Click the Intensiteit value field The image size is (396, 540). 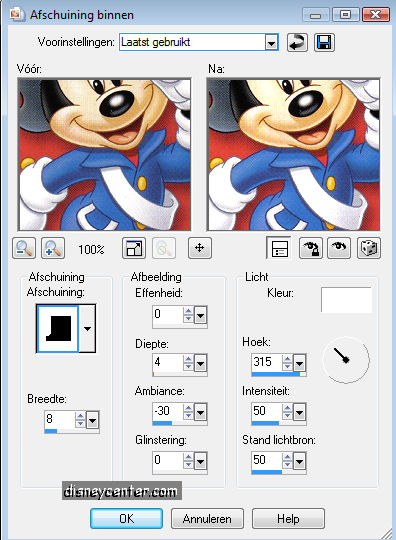[x=267, y=411]
